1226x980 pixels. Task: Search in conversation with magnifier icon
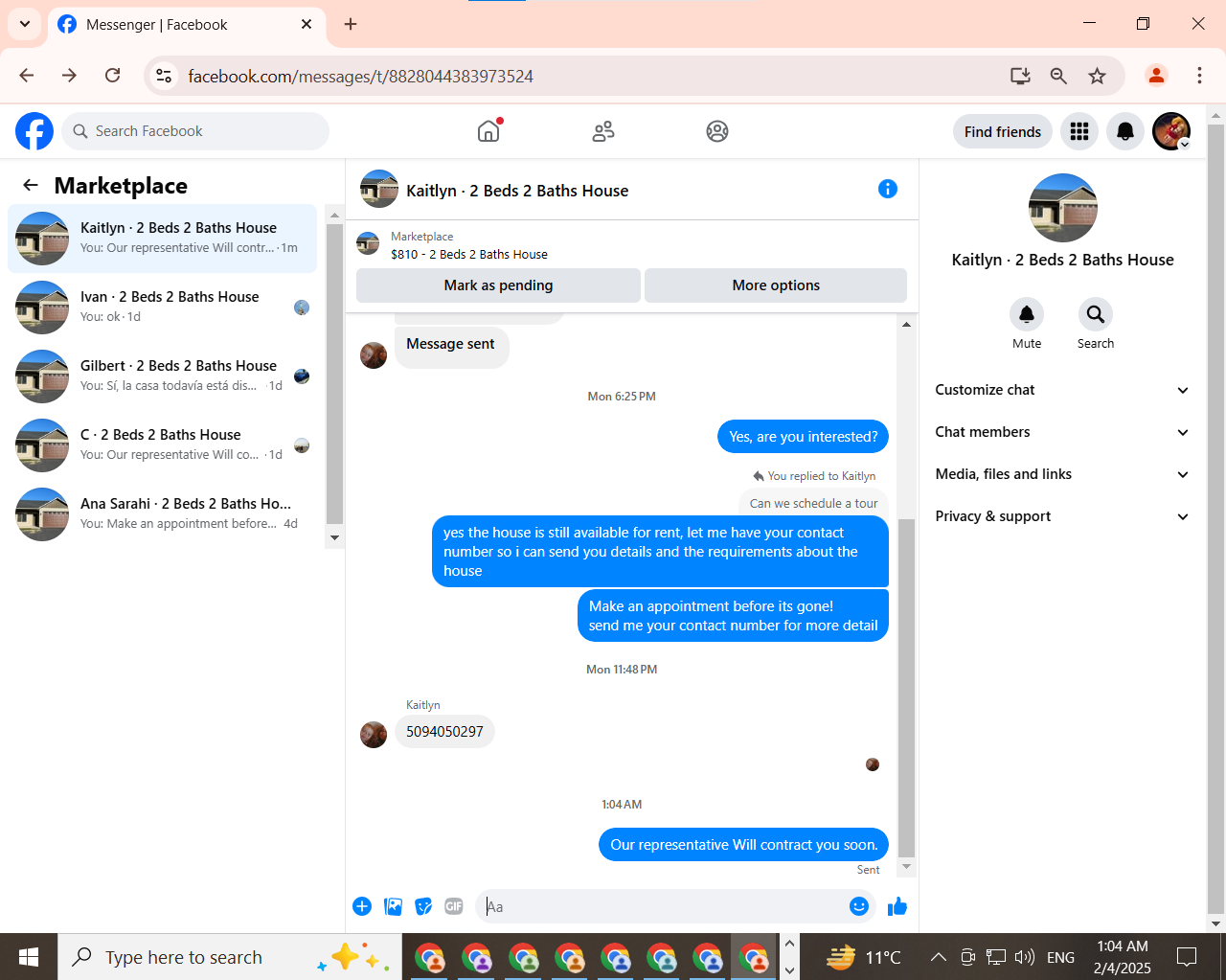1096,314
